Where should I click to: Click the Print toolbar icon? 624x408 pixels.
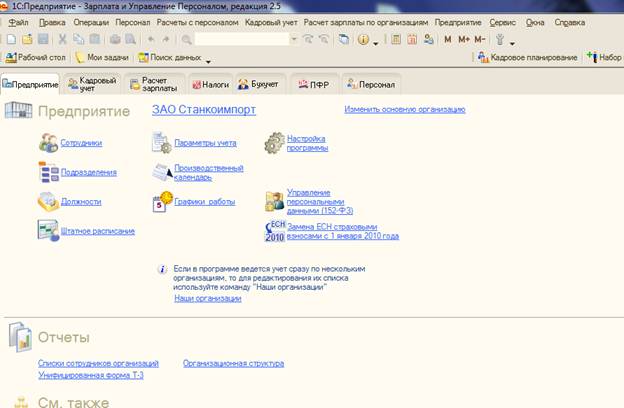115,39
